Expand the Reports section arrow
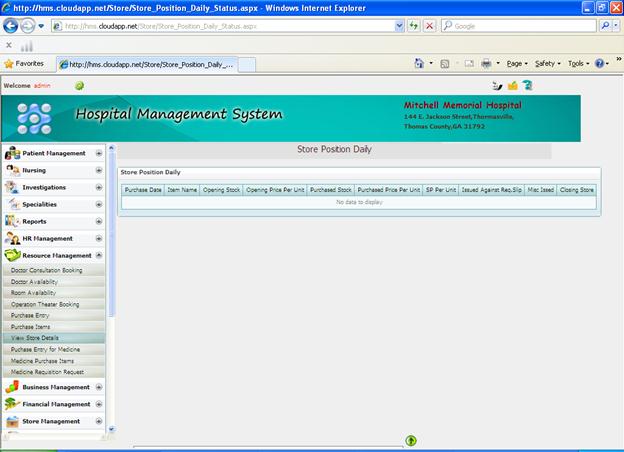 [98, 221]
